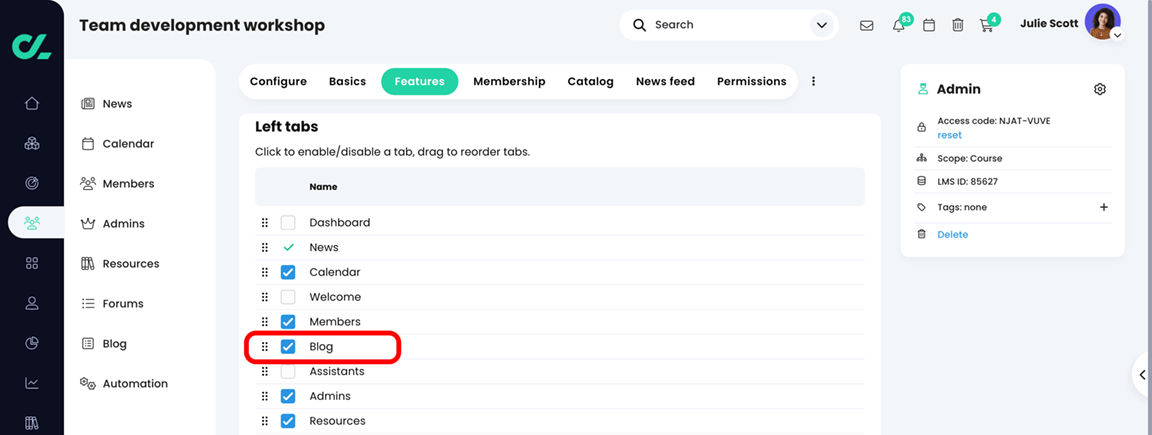Open the trash icon in the top bar

958,25
